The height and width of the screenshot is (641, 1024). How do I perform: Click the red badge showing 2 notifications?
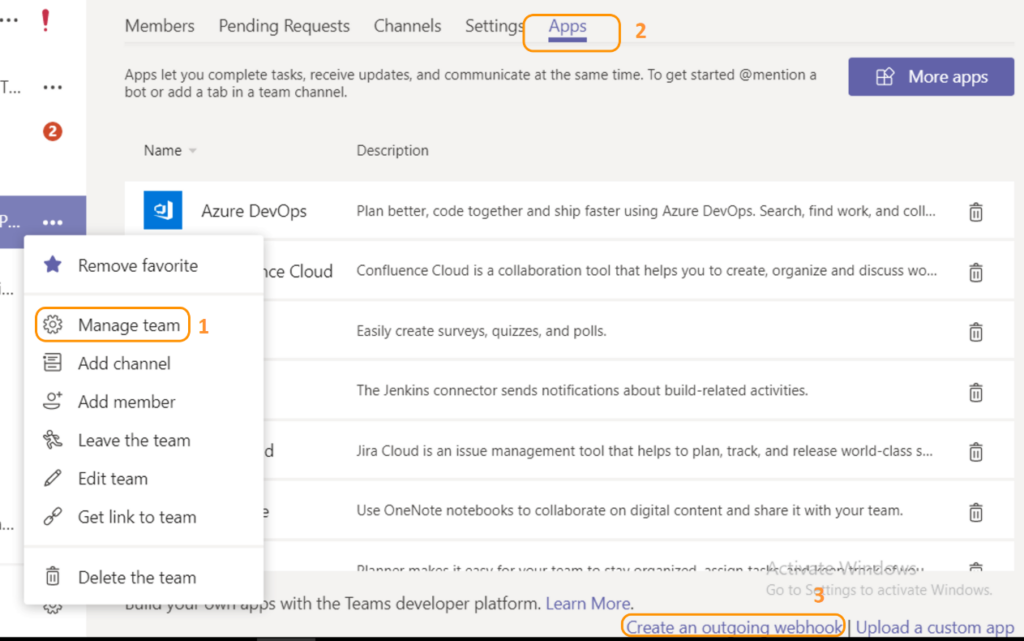[52, 131]
